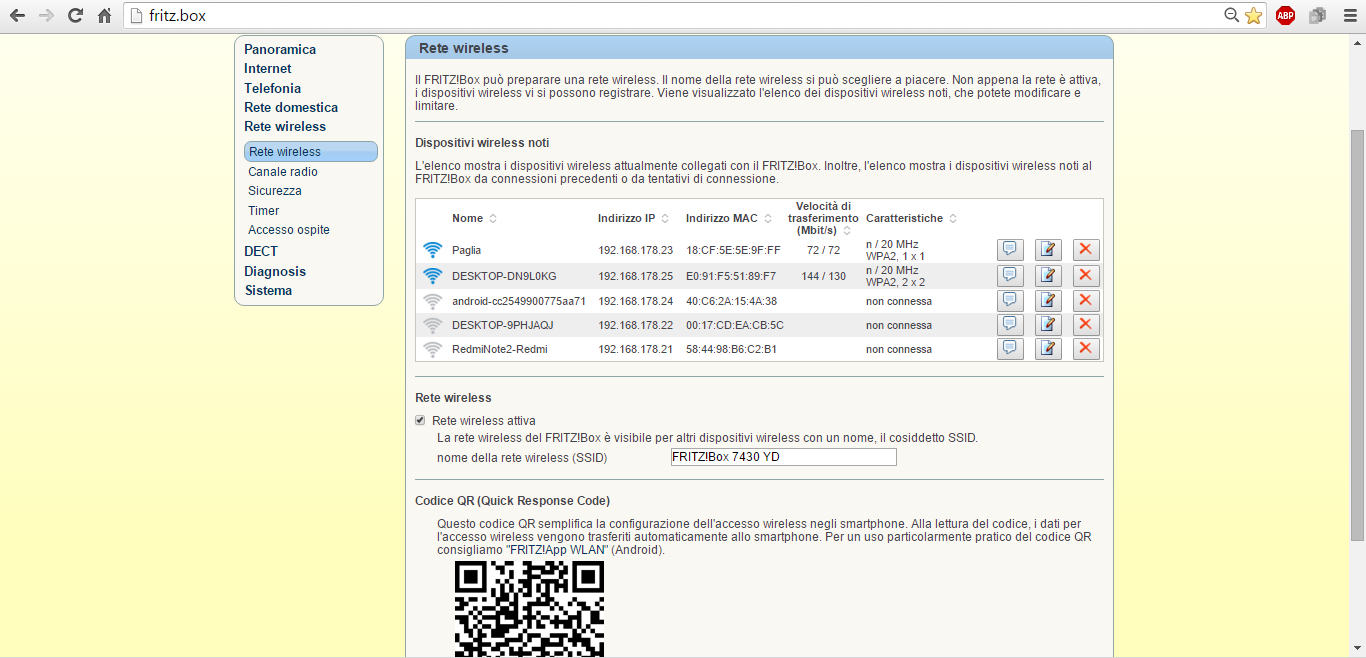Open the Chrome hamburger menu
This screenshot has width=1366, height=658.
(x=1349, y=16)
